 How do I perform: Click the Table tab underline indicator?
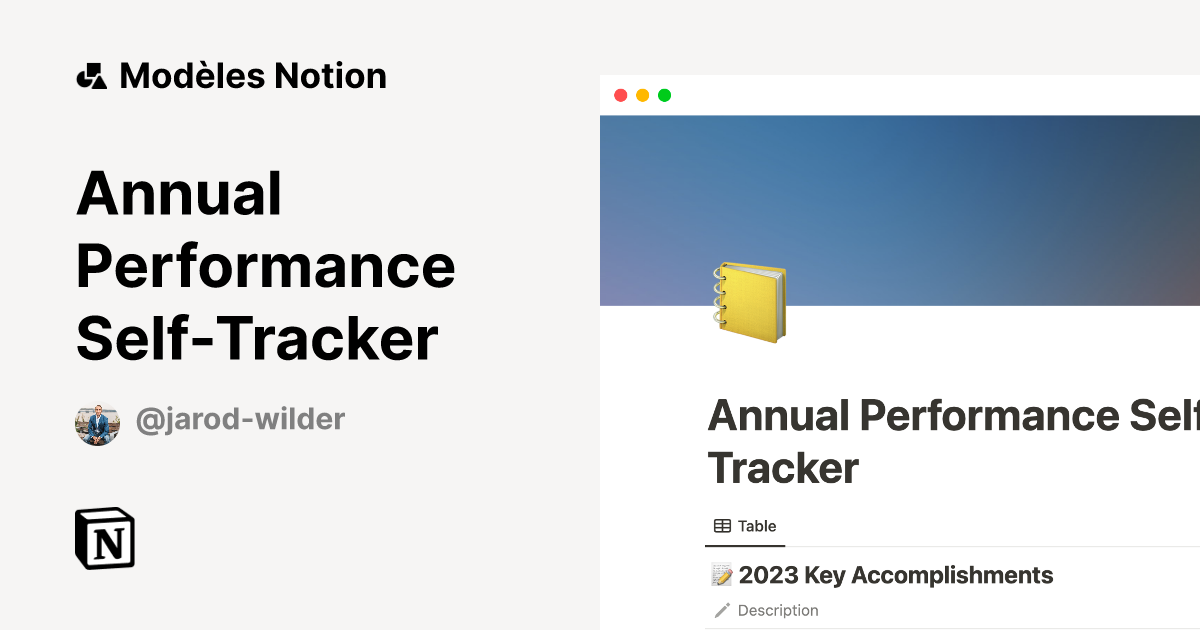click(x=745, y=546)
